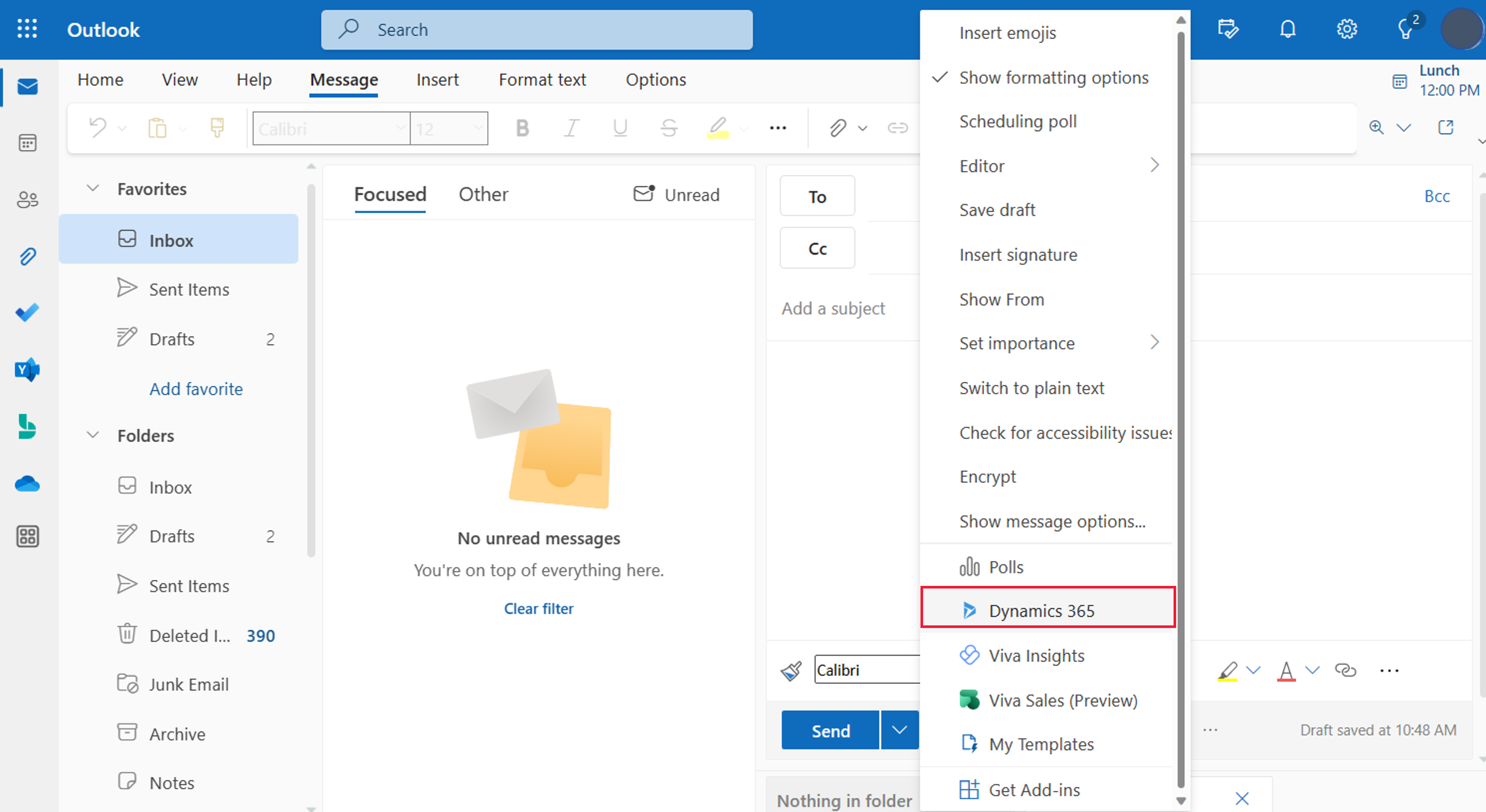Select the Insert tab in ribbon

coord(437,80)
